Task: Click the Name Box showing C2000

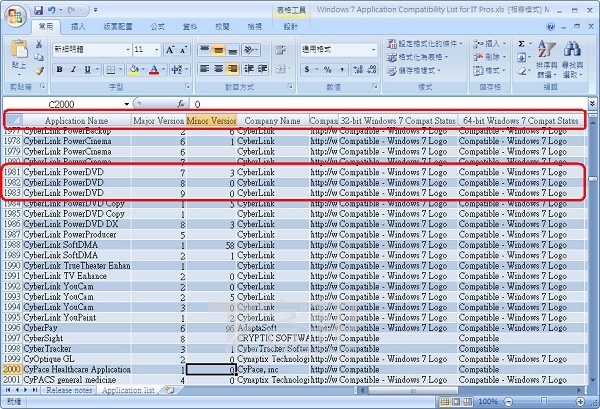Action: click(x=64, y=104)
